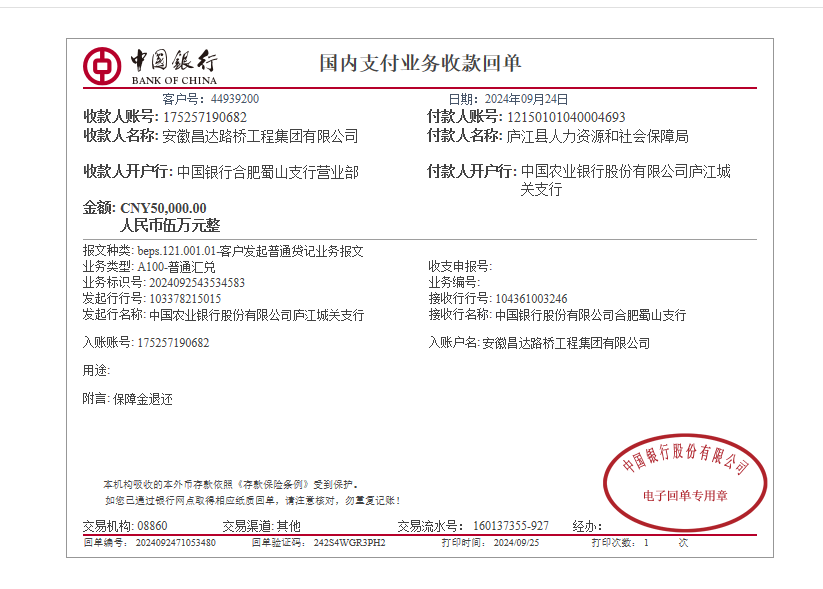Screen dimensions: 823x589
Task: Click receiving bank number 104361003246
Action: coord(531,298)
